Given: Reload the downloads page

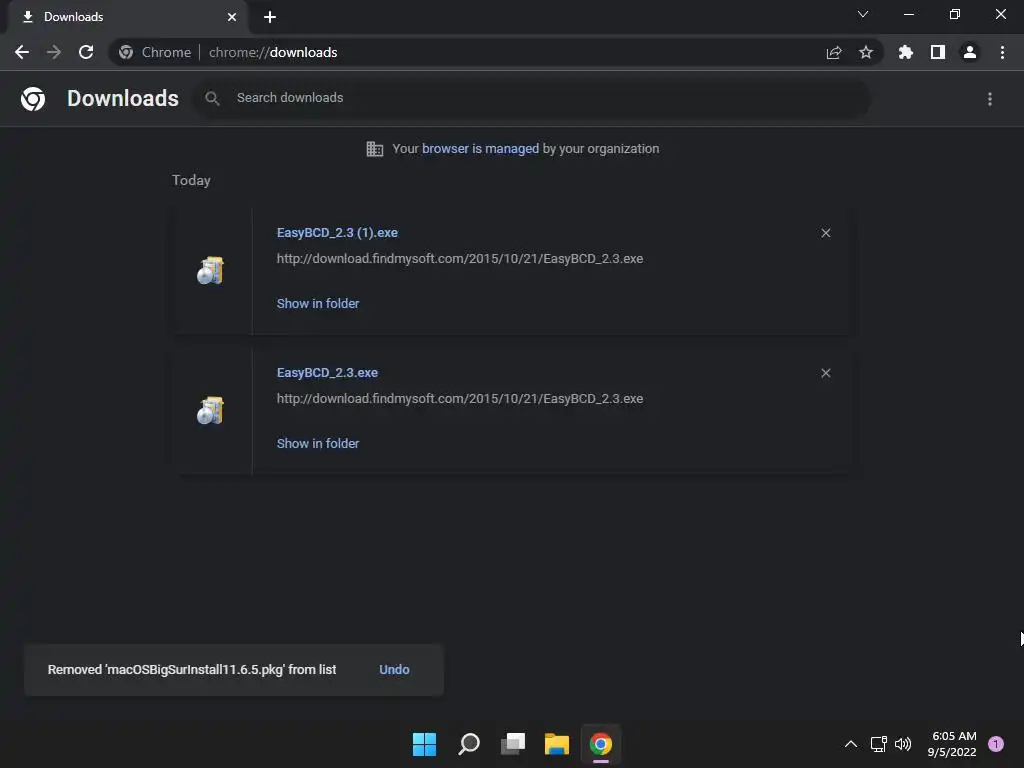Looking at the screenshot, I should click(86, 52).
